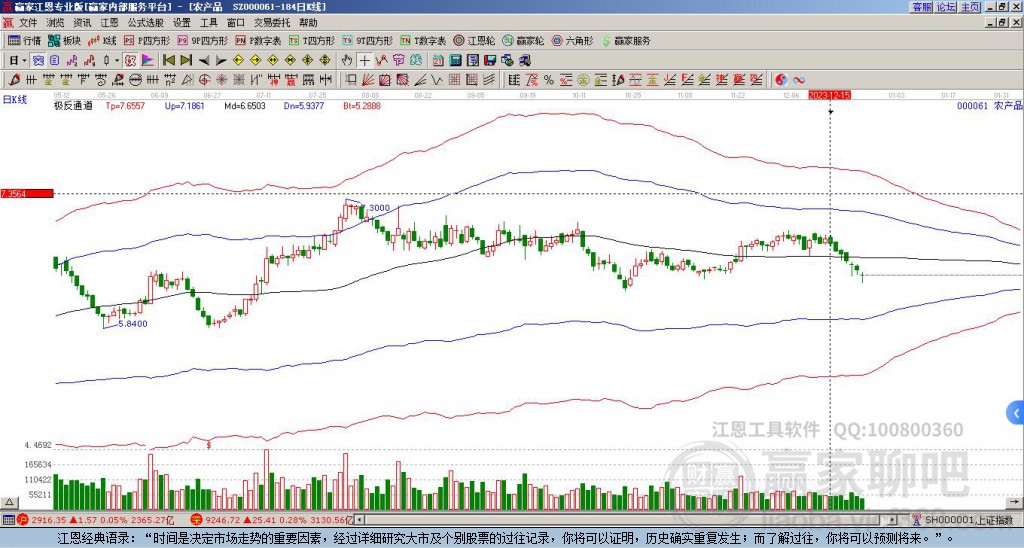Click the calendar 21 icon
Viewport: 1024px width, 548px height.
click(438, 60)
